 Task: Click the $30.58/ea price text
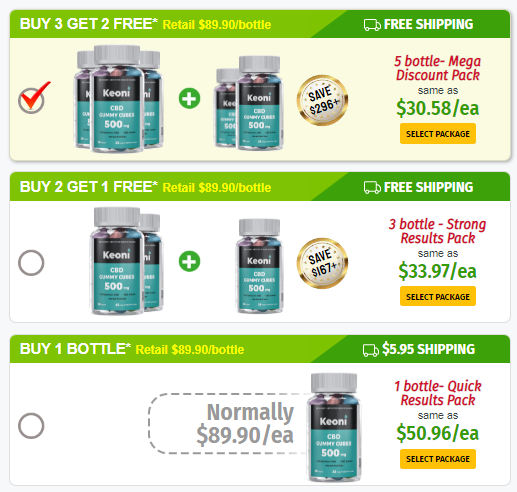click(x=438, y=108)
